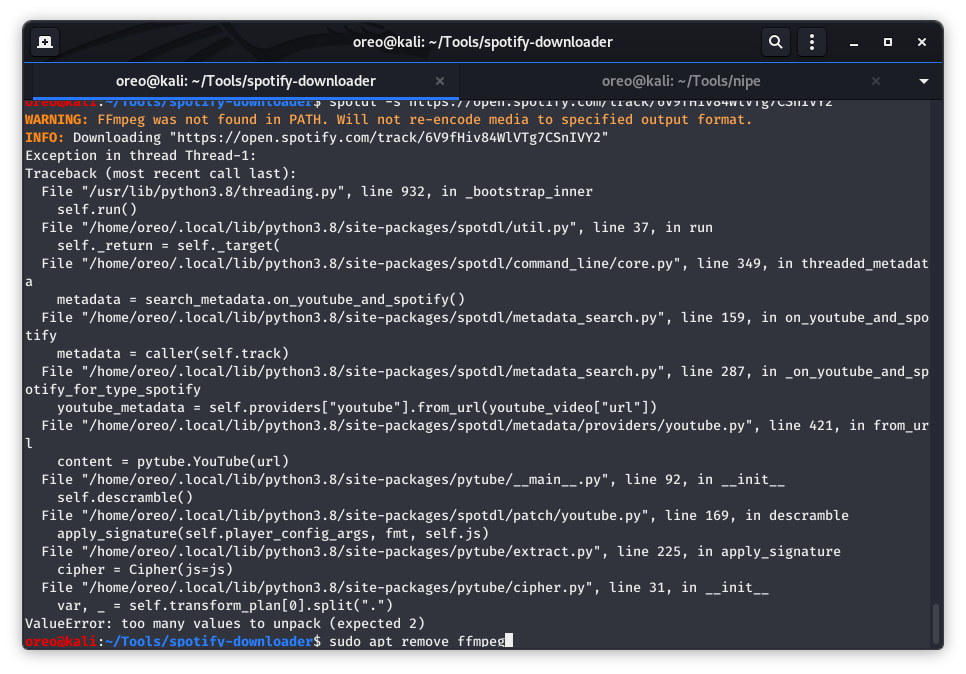The image size is (966, 674).
Task: Click the pytube/extract.py path line
Action: (x=441, y=551)
